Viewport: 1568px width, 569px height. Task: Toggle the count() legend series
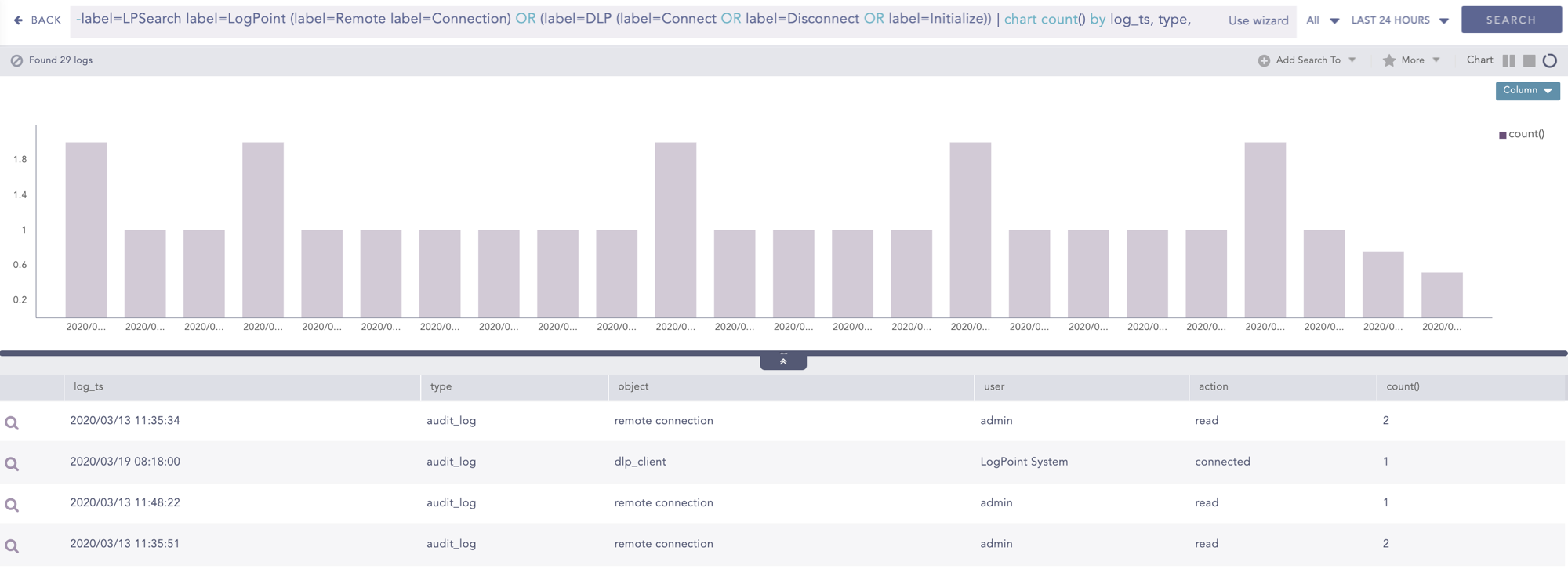click(1521, 134)
